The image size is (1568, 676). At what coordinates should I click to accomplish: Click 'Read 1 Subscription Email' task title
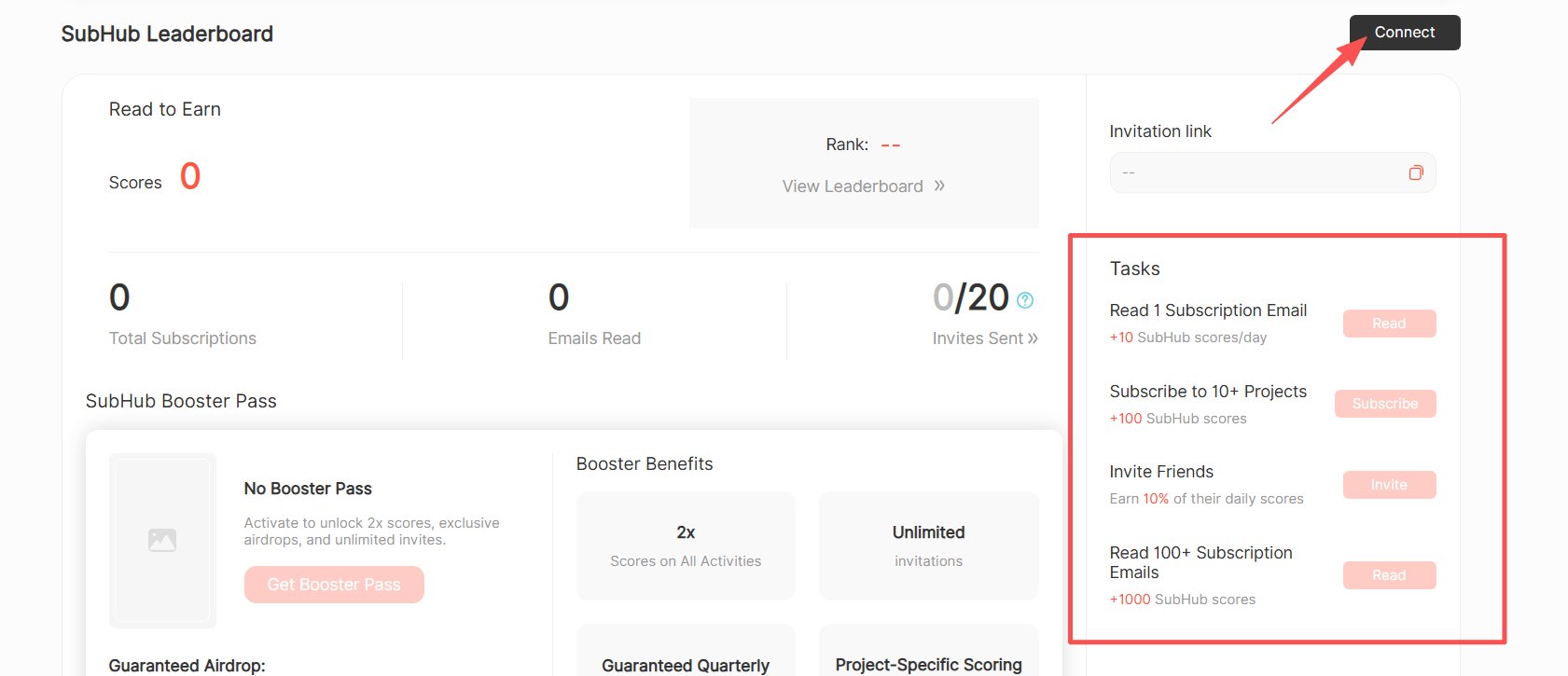coord(1208,310)
